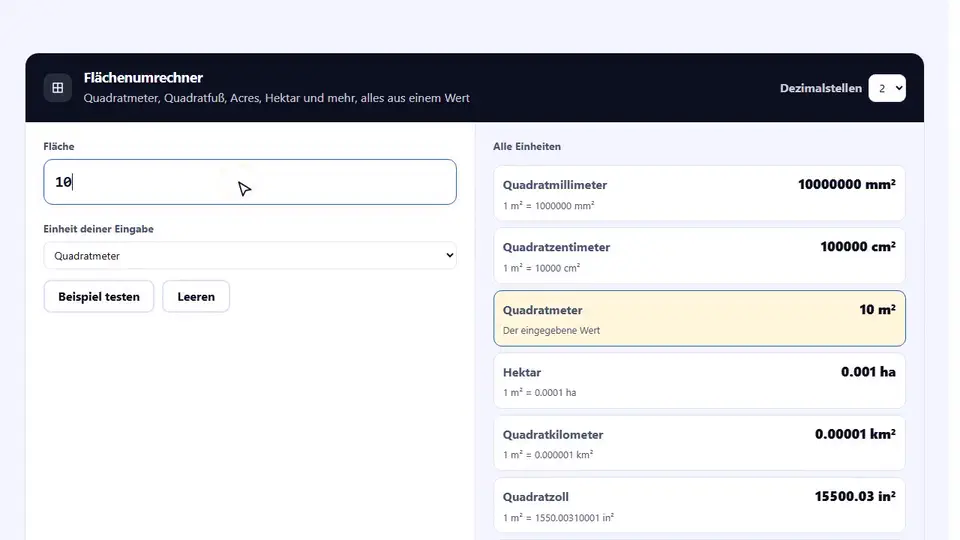The width and height of the screenshot is (960, 540).
Task: Select the highlighted Quadratmeter result card
Action: pos(699,318)
